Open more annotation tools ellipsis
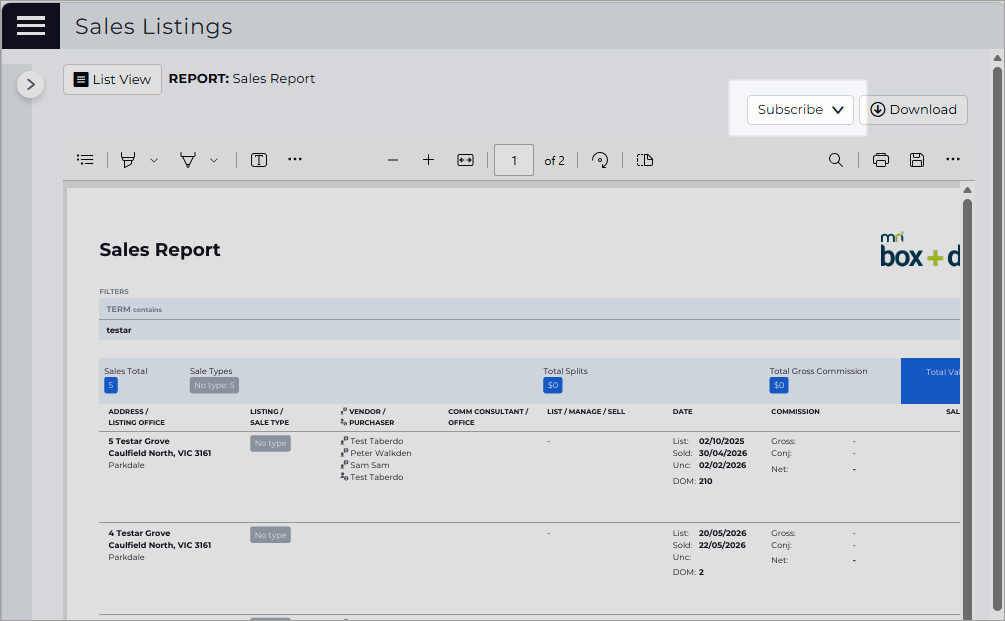This screenshot has width=1005, height=621. 295,159
